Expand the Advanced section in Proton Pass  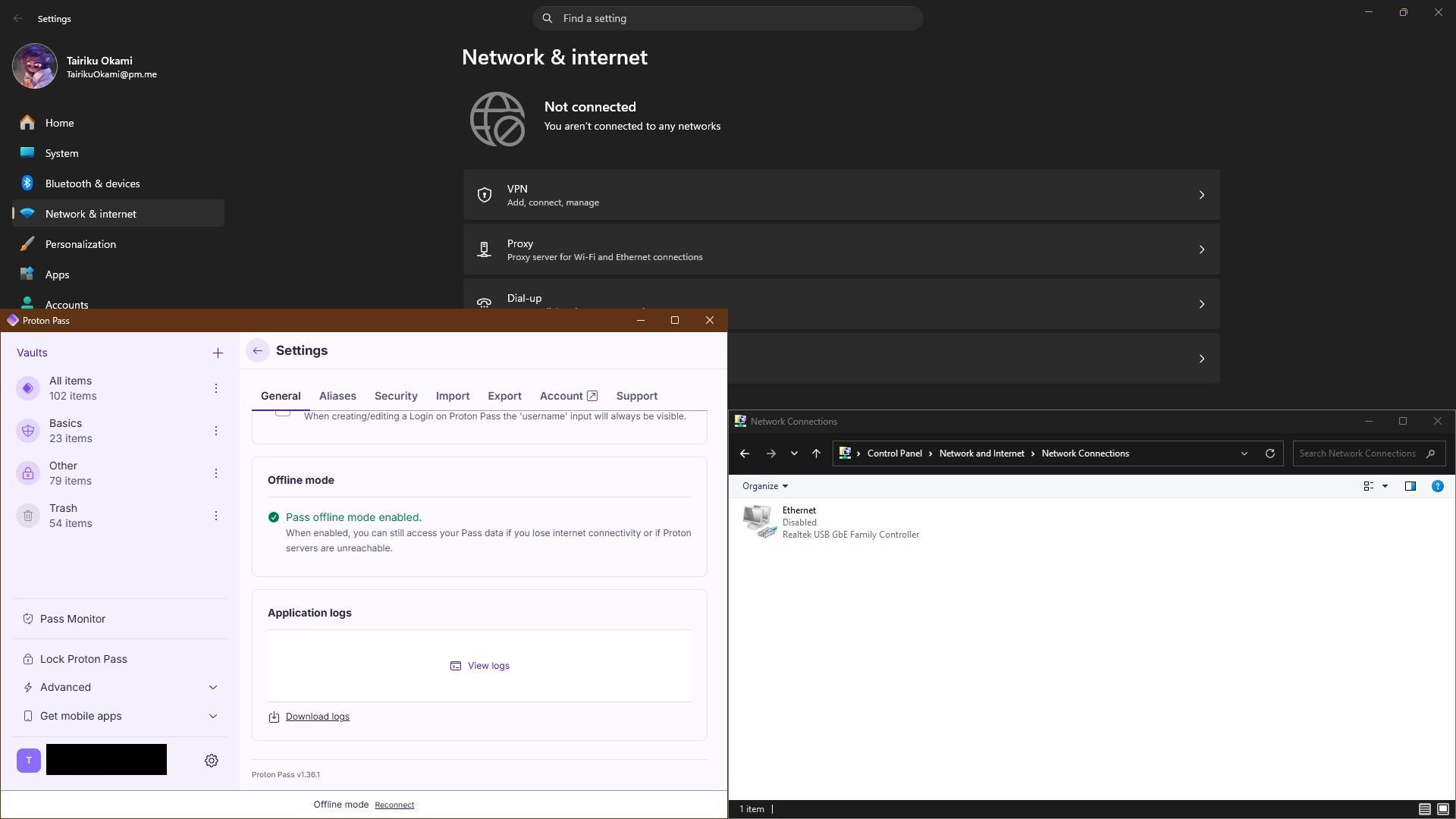(121, 687)
